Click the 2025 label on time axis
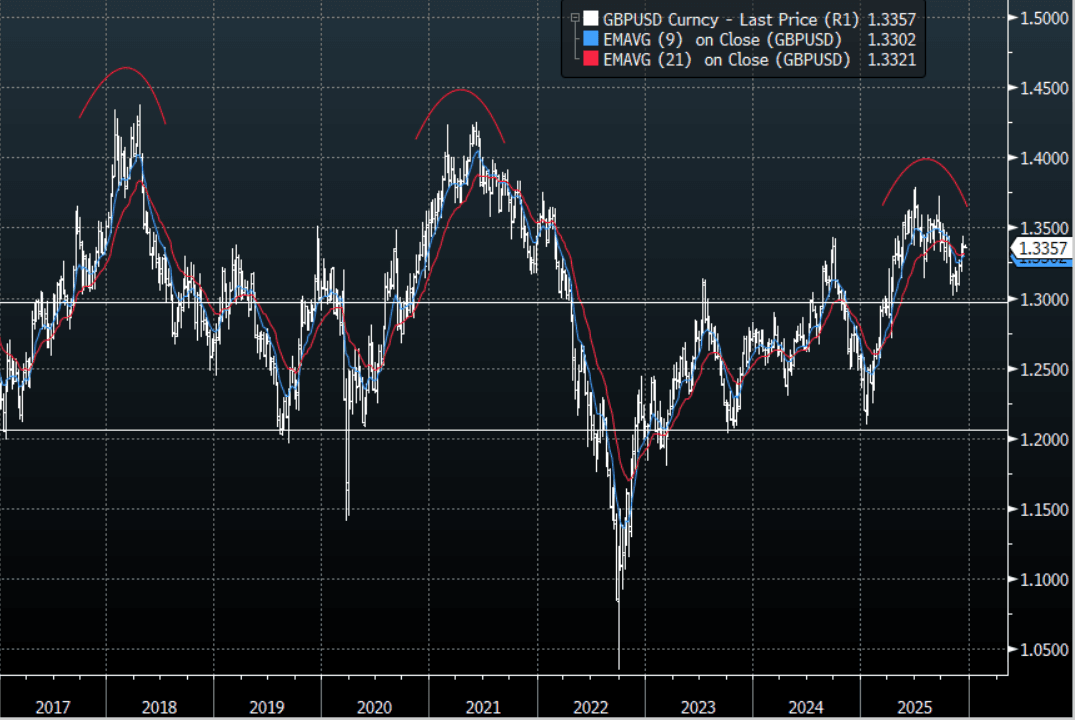Image resolution: width=1075 pixels, height=720 pixels. coord(914,707)
